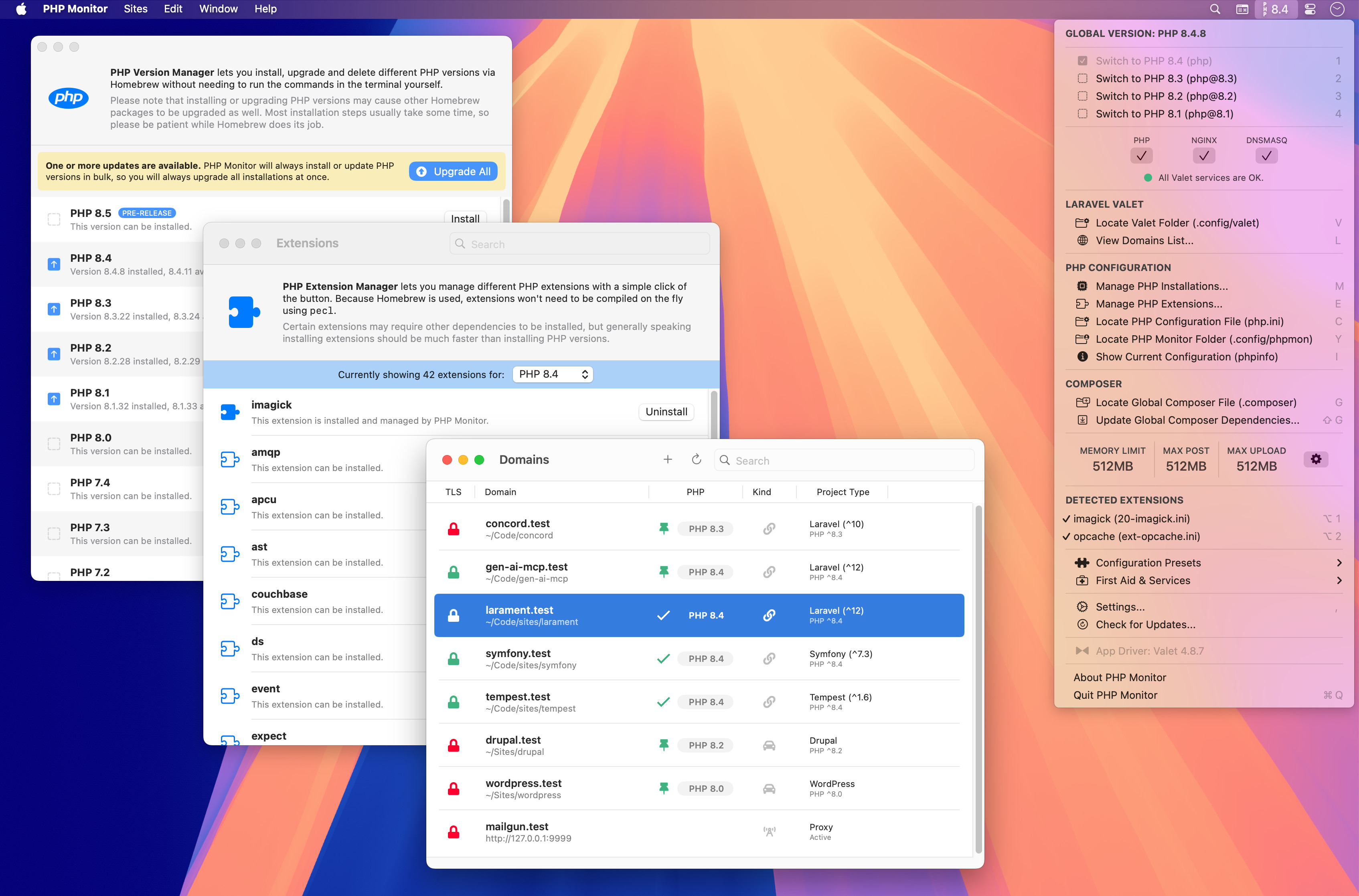
Task: Add a new domain with the plus icon
Action: [668, 459]
